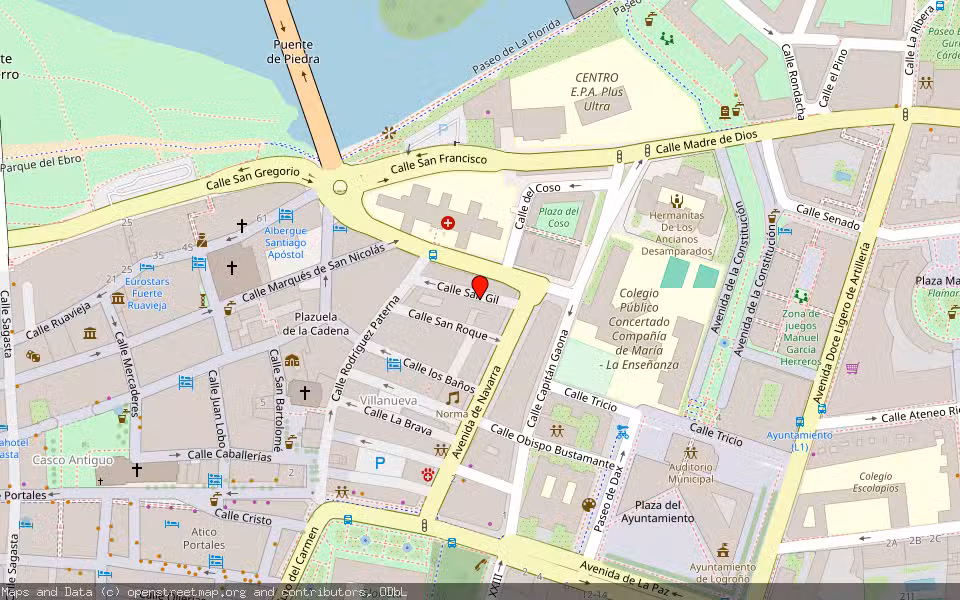
Task: Click the roundabout near Calle San Gregorio
Action: click(x=339, y=185)
